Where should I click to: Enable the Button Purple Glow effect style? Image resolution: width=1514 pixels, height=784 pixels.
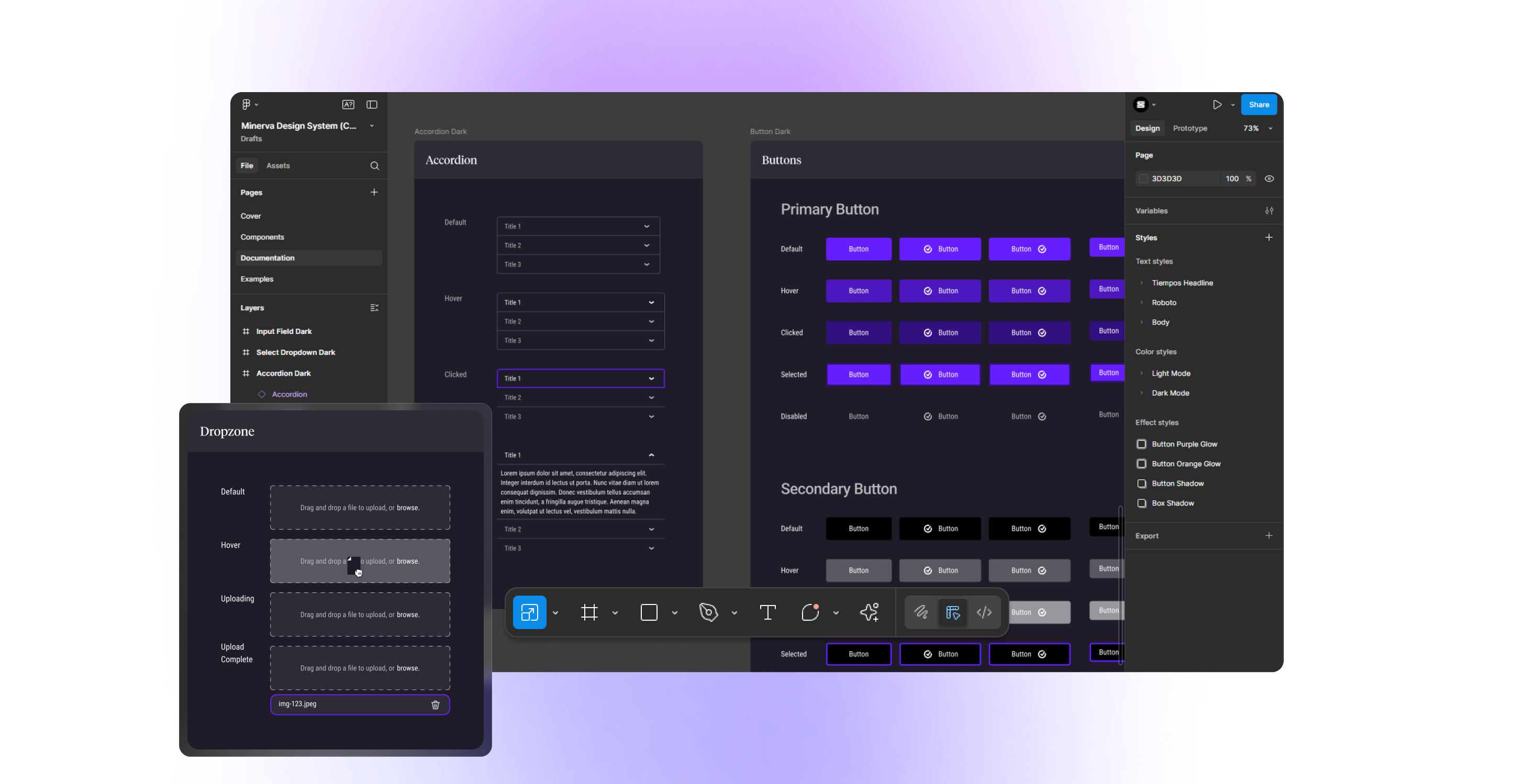(1142, 444)
